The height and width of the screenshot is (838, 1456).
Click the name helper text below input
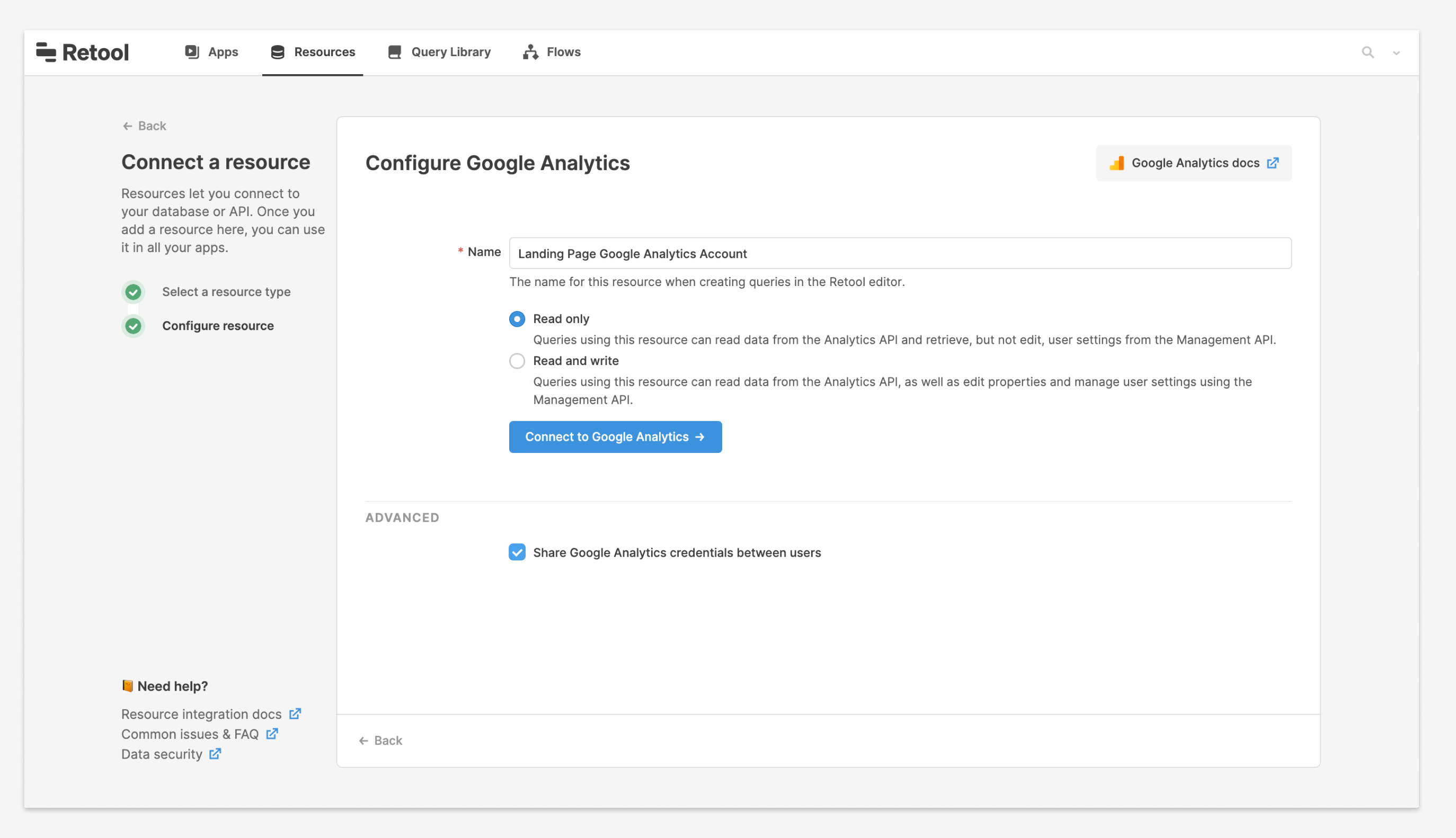(x=707, y=282)
